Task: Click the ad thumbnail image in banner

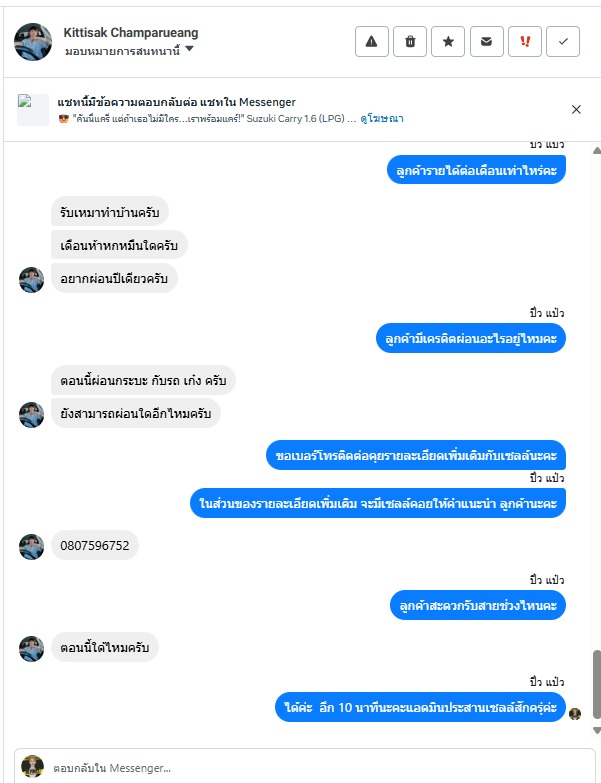Action: [33, 110]
